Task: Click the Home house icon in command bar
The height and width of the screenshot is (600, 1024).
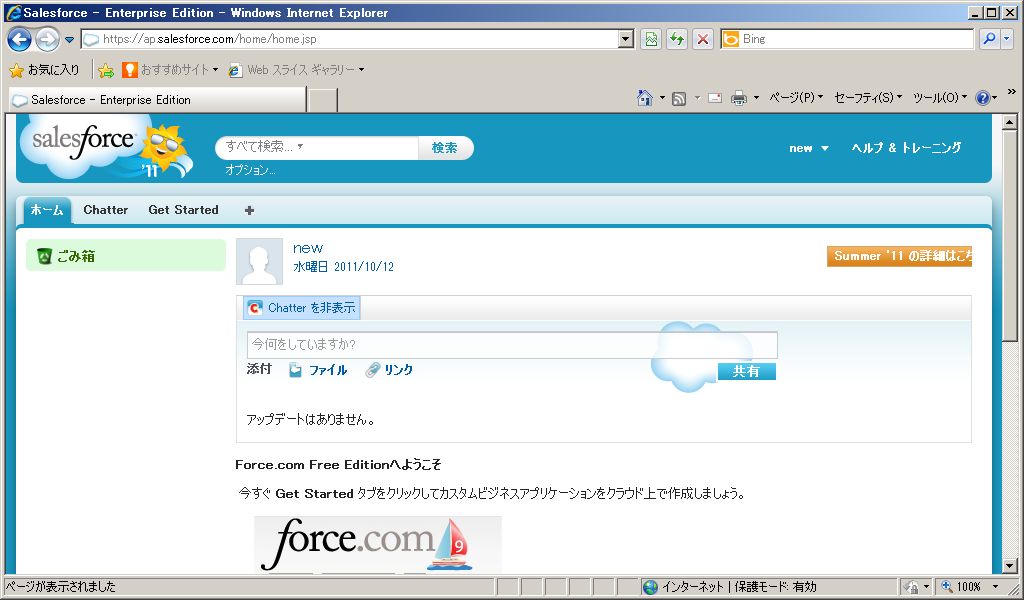Action: point(645,98)
